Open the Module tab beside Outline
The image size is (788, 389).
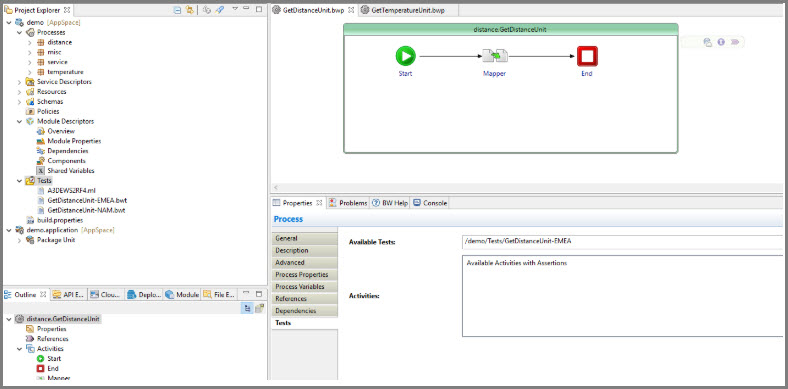point(182,295)
